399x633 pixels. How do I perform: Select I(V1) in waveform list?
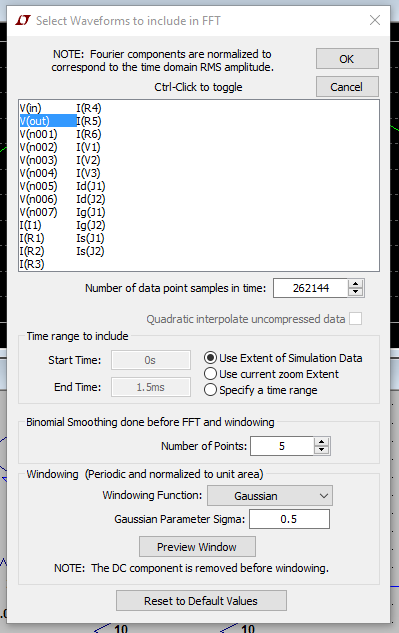point(88,147)
